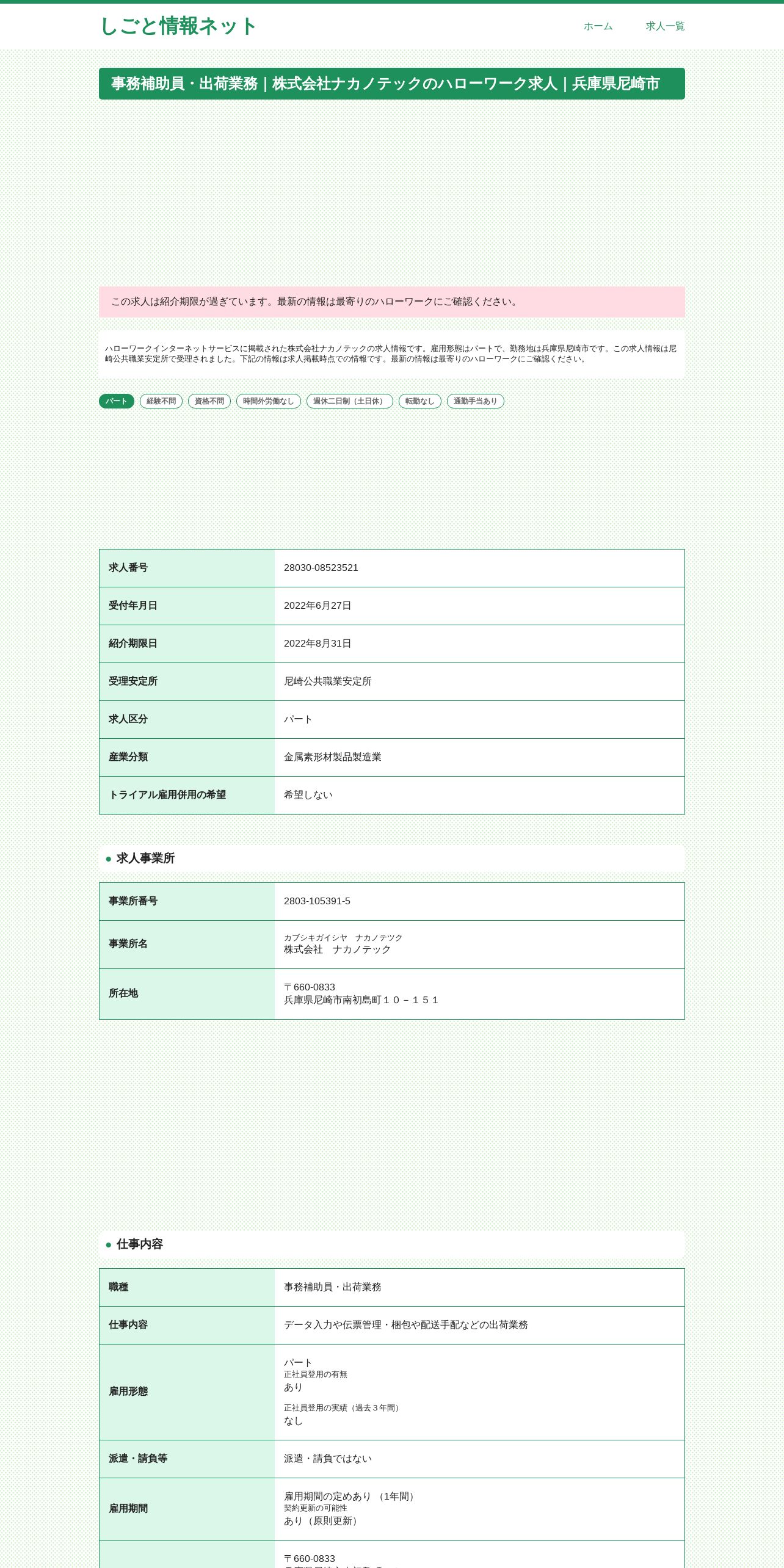
Task: Select the 通勤手当あり tag
Action: coord(476,401)
